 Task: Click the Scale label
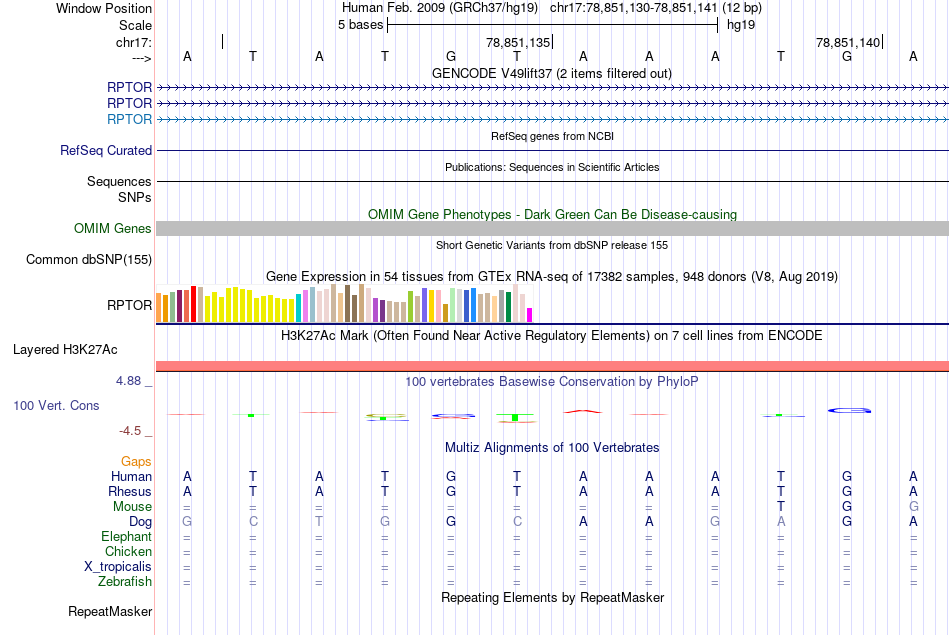point(135,25)
